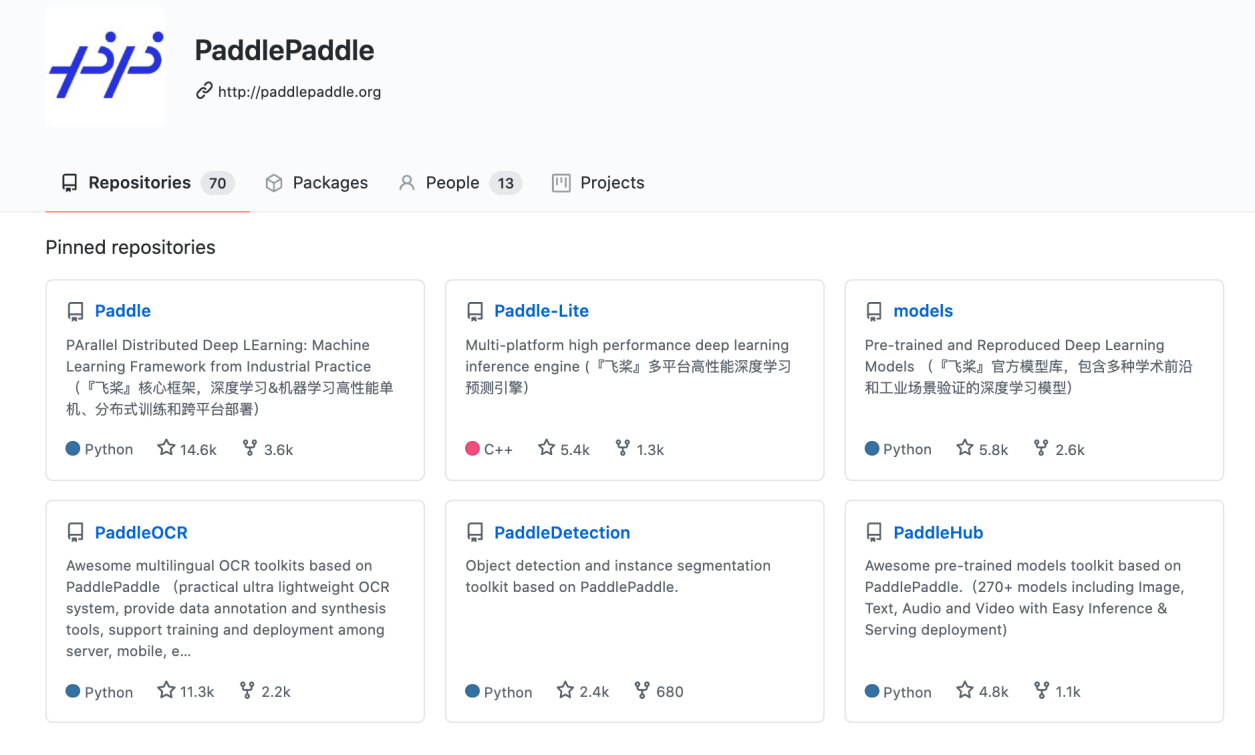Open the PaddleOCR repository link
Screen dimensions: 1255x755
(141, 533)
